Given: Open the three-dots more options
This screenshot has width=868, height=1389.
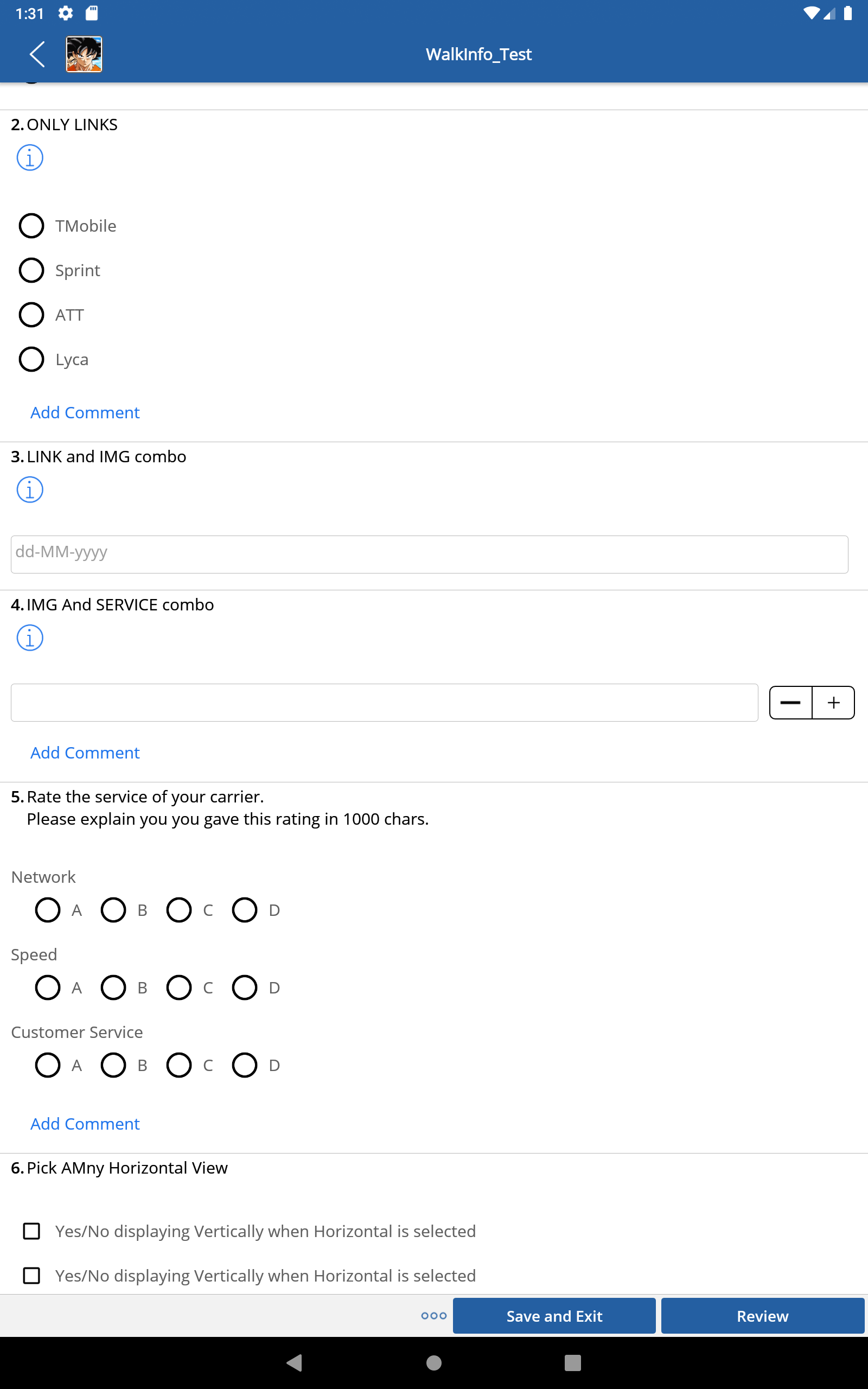Looking at the screenshot, I should coord(433,1316).
